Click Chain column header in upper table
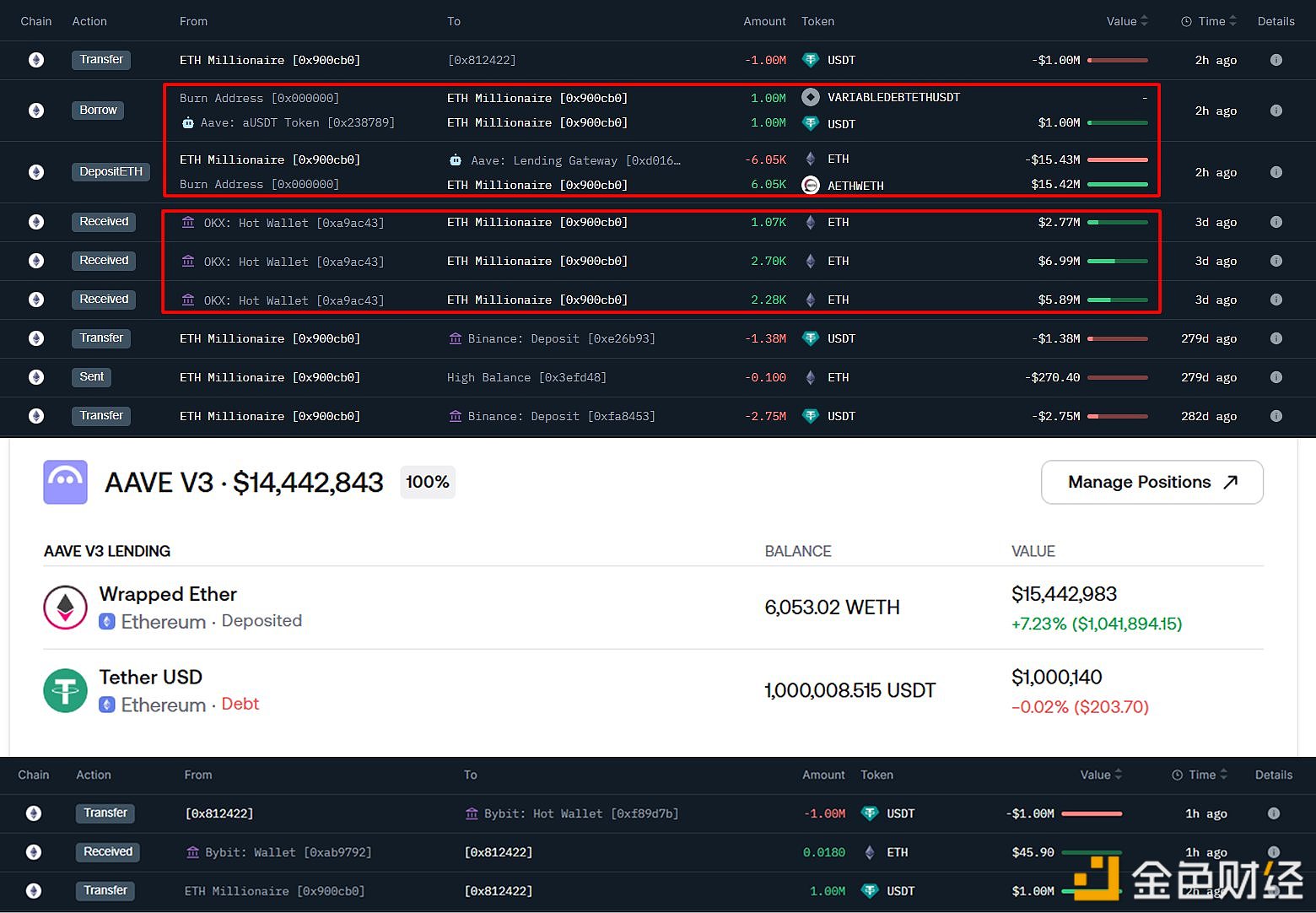 [36, 21]
